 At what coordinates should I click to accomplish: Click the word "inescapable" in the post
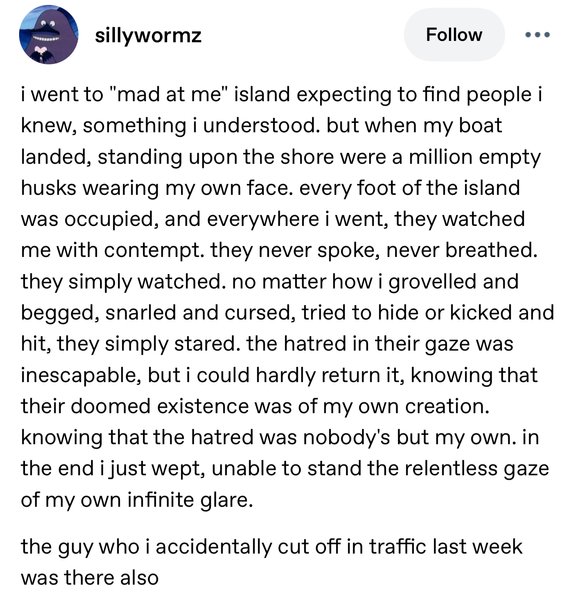coord(81,375)
